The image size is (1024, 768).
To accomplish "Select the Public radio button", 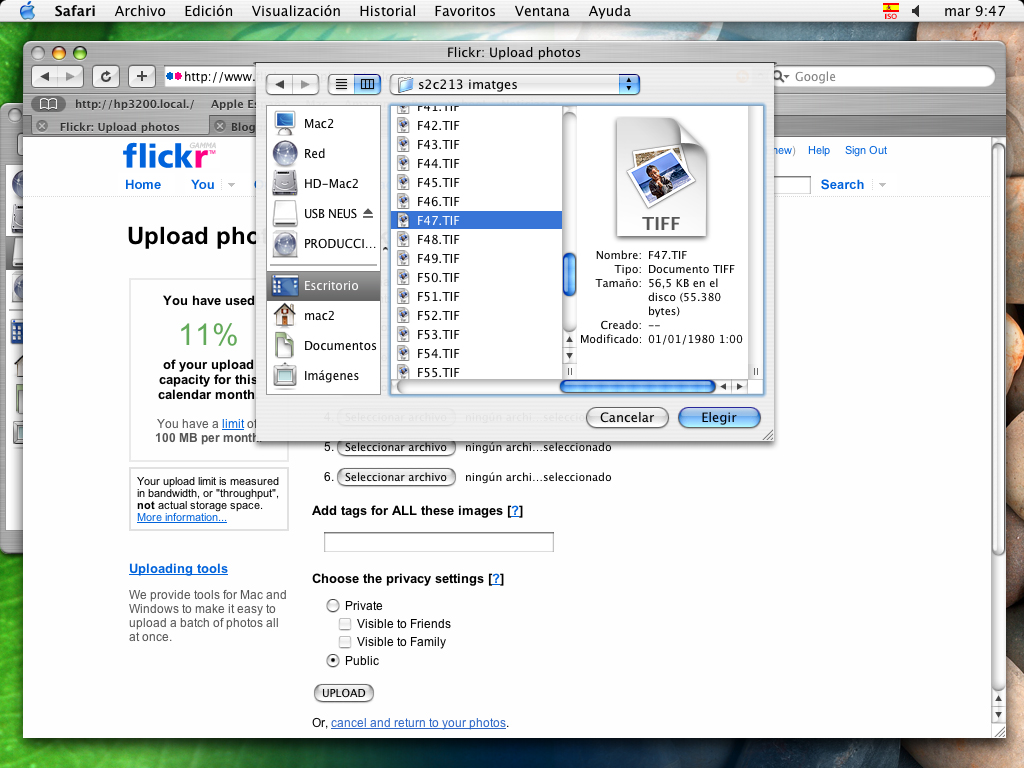I will tap(333, 660).
